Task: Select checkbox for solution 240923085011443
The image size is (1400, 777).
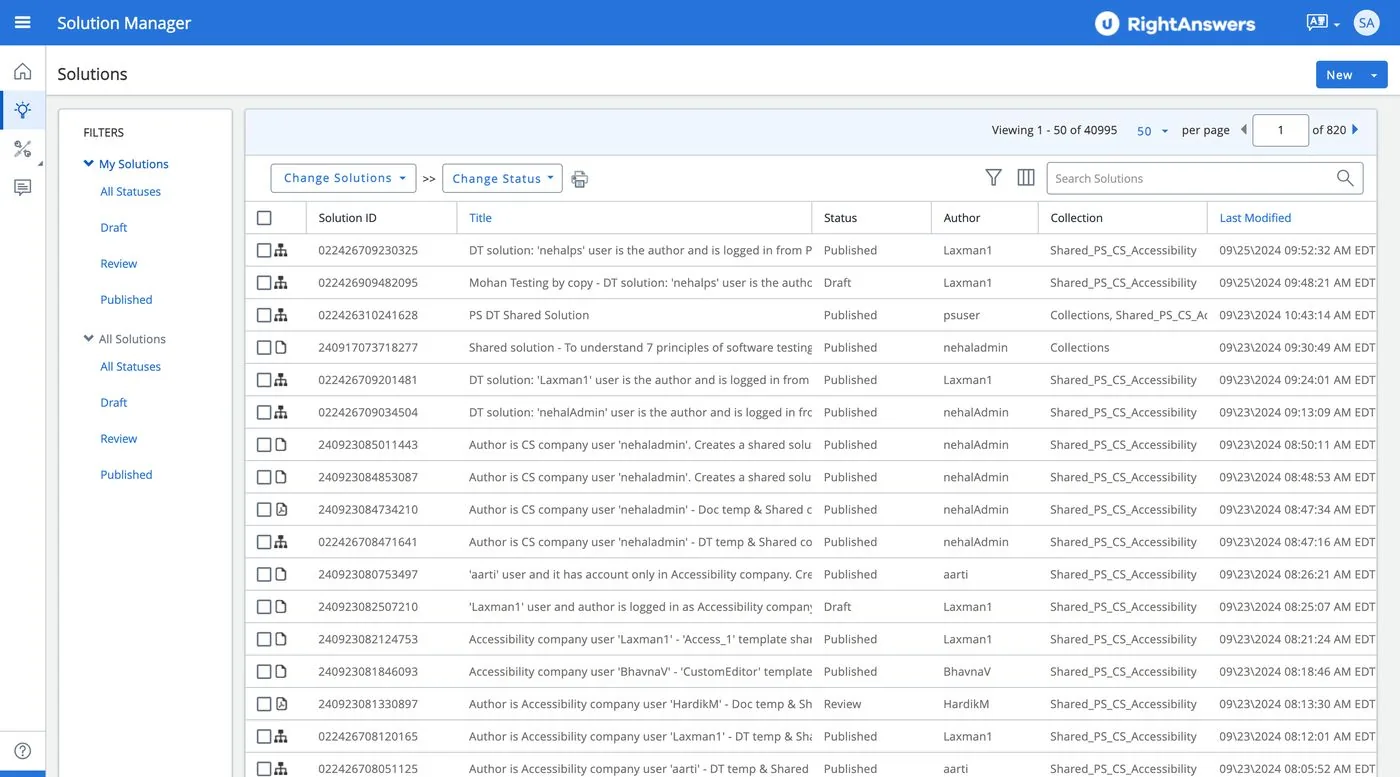Action: [x=264, y=444]
